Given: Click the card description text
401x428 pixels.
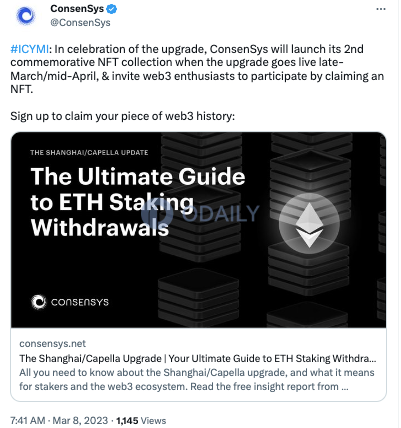Looking at the screenshot, I should point(197,379).
